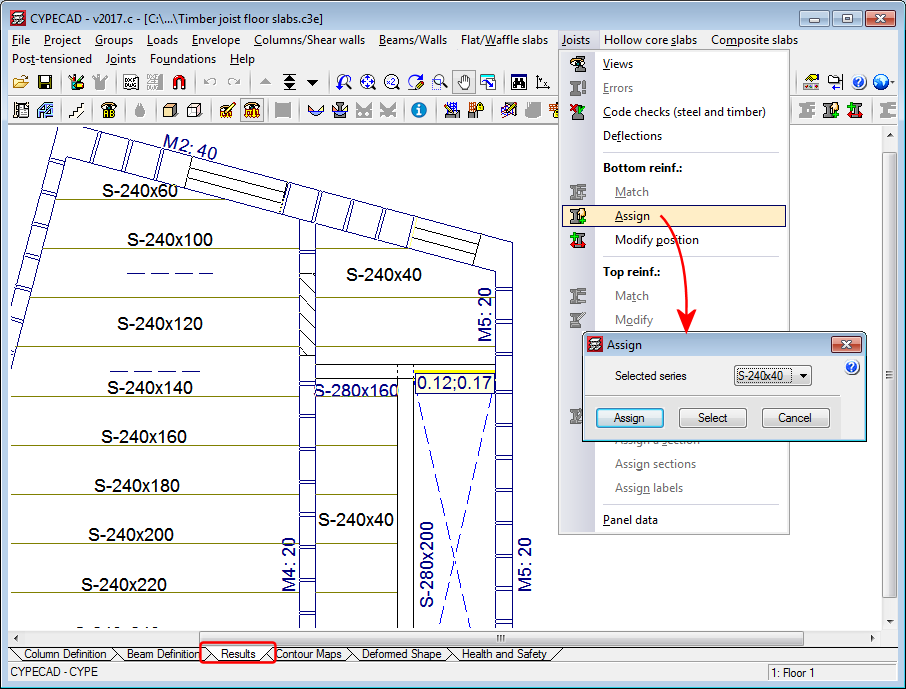Click the staircase icon in second toolbar

77,110
